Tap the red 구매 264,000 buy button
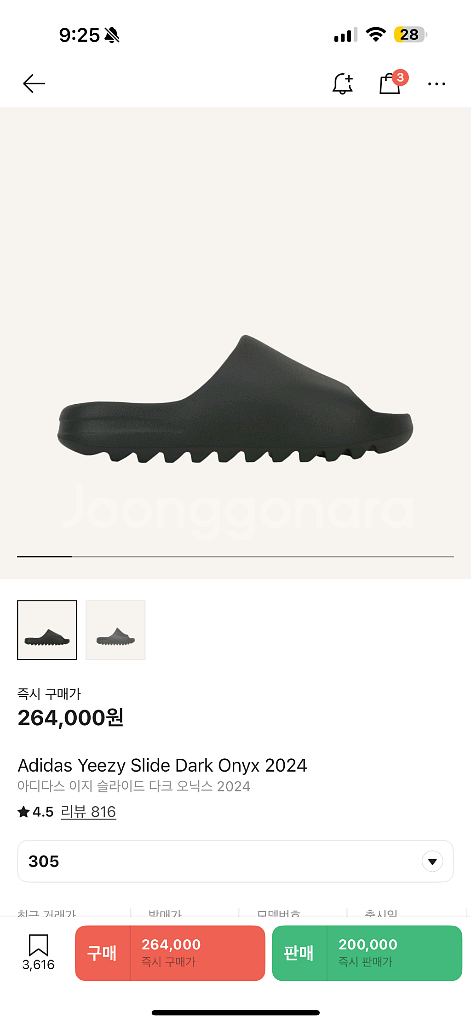This screenshot has height=1024, width=471. click(x=170, y=953)
